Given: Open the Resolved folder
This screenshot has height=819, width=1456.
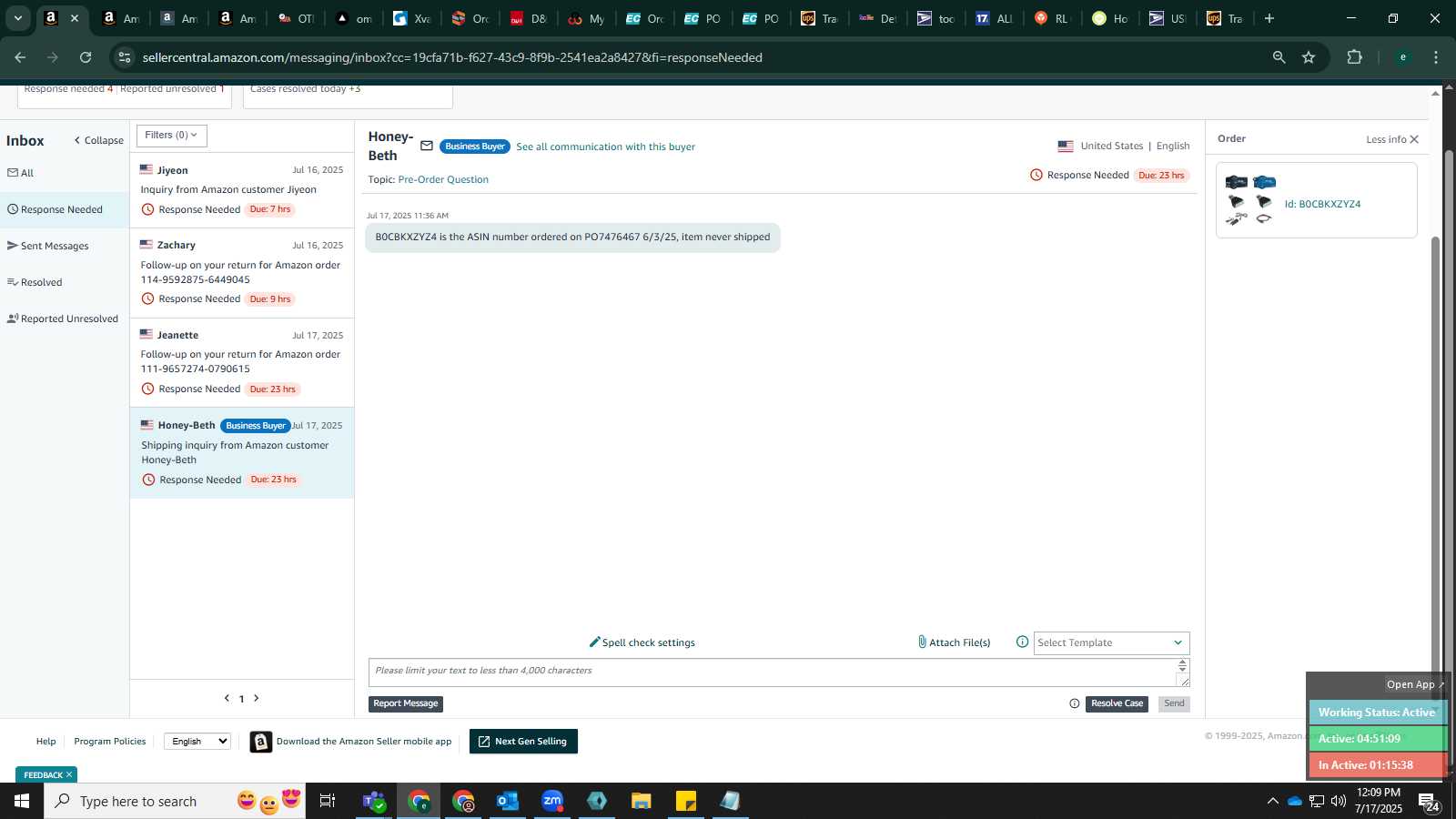Looking at the screenshot, I should point(35,282).
